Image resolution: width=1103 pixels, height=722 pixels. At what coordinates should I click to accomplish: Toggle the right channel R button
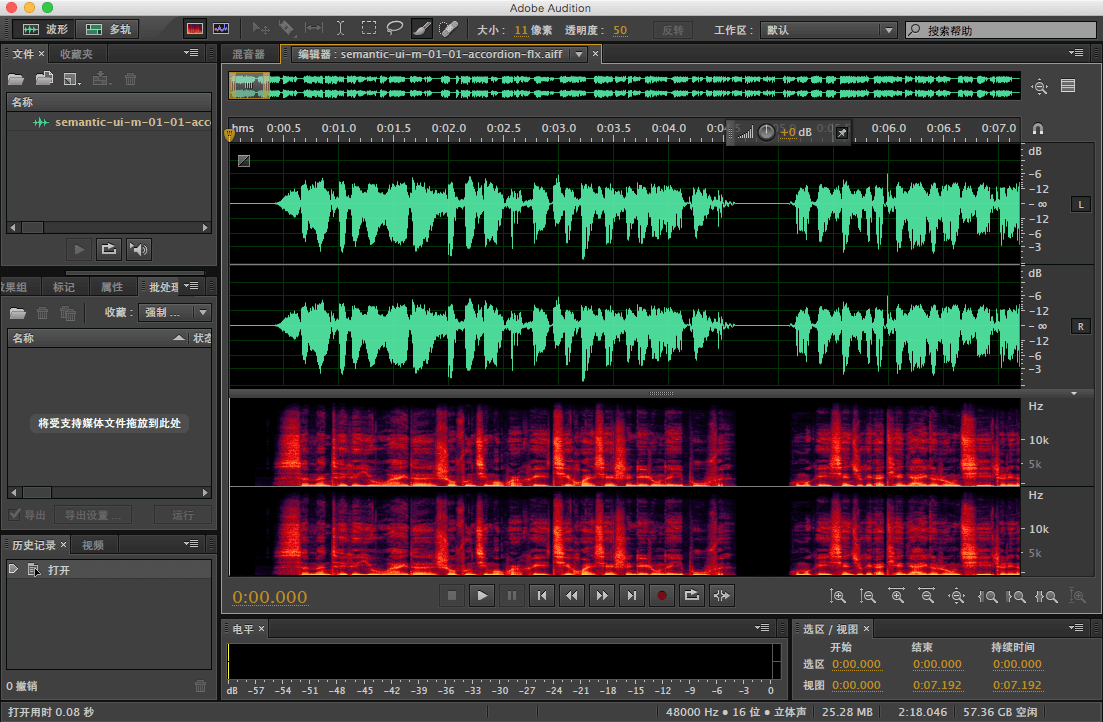point(1081,327)
